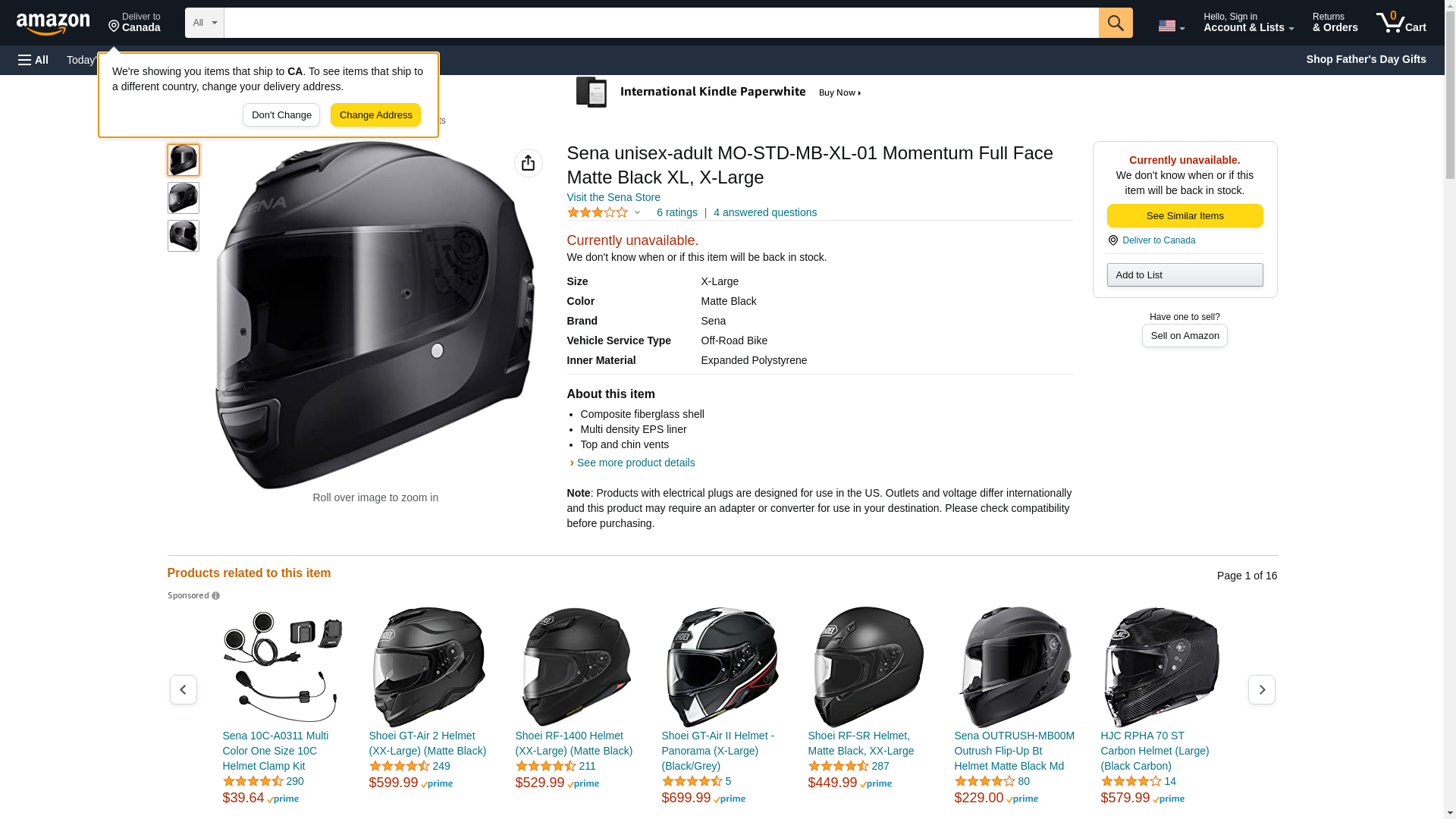
Task: Click the Amazon logo
Action: (x=53, y=24)
